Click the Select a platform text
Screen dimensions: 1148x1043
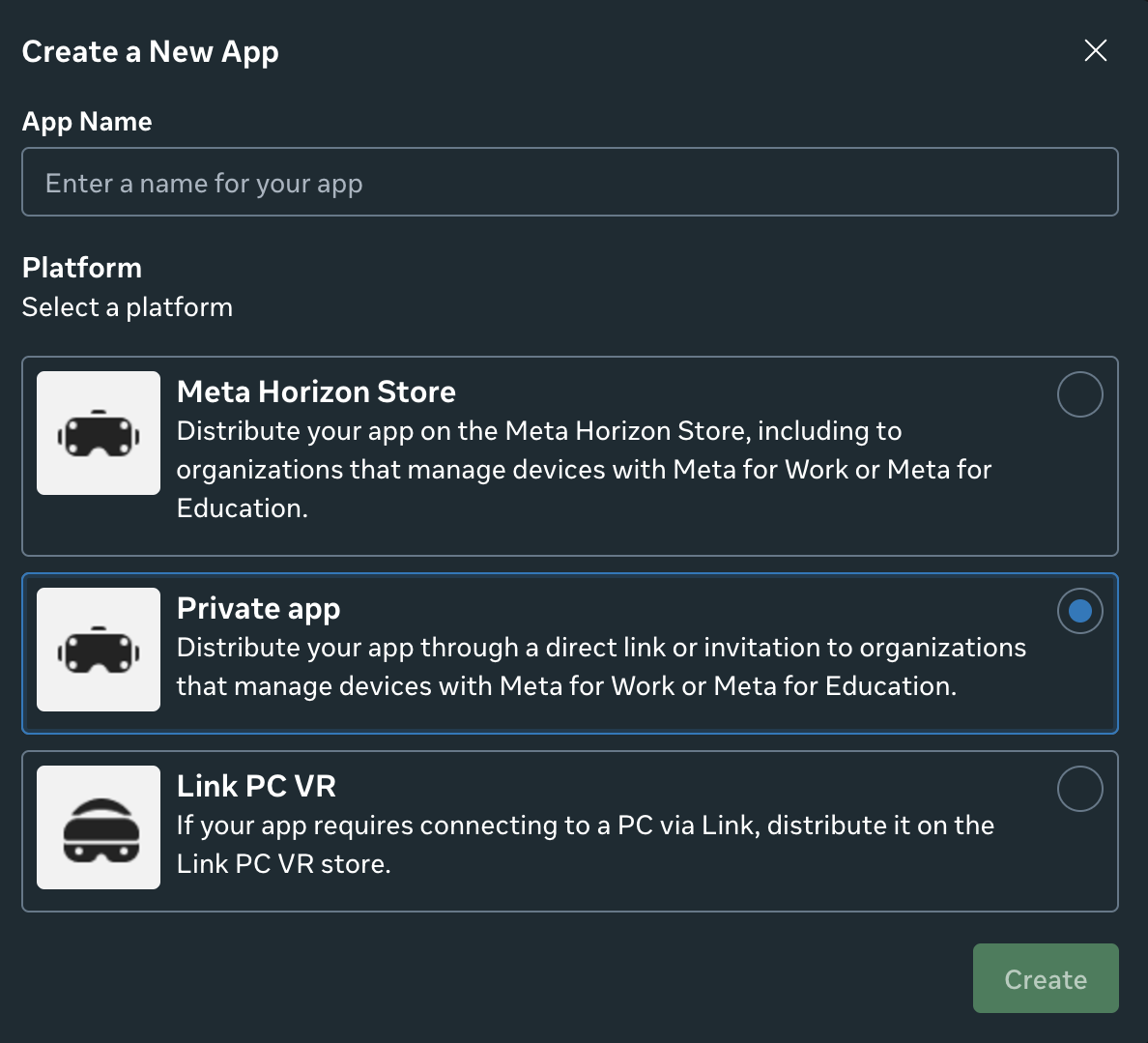coord(128,307)
